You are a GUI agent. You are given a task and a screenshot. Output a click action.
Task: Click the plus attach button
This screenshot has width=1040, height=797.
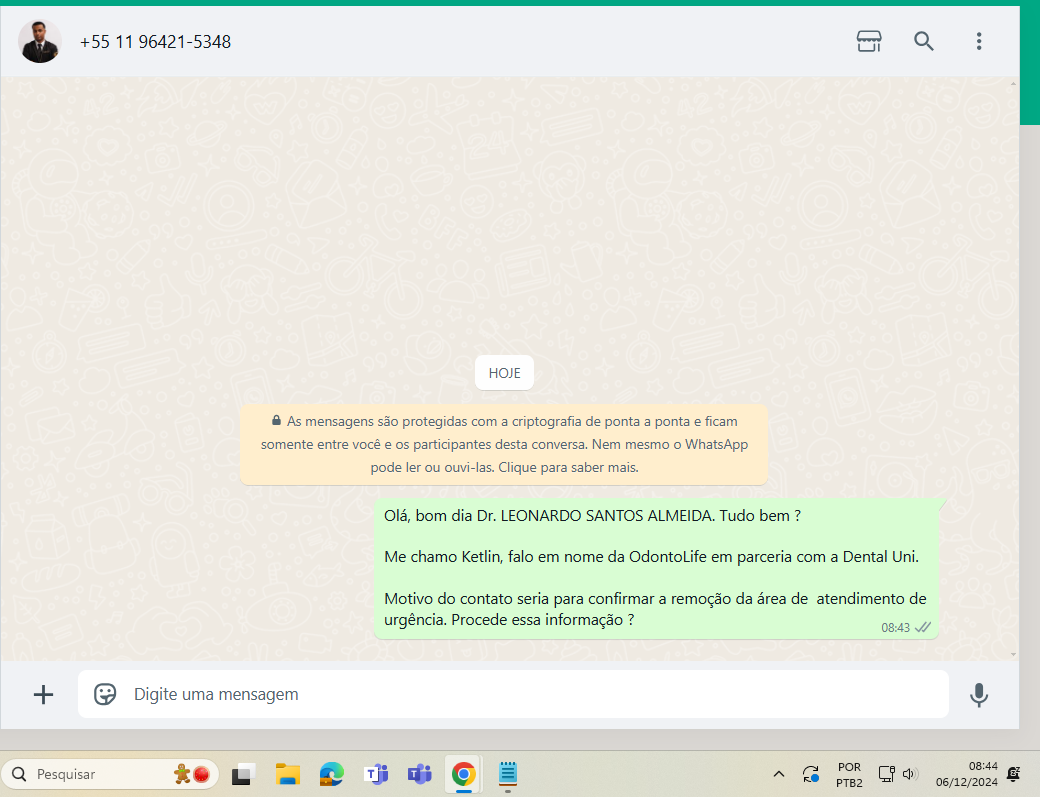[x=43, y=694]
